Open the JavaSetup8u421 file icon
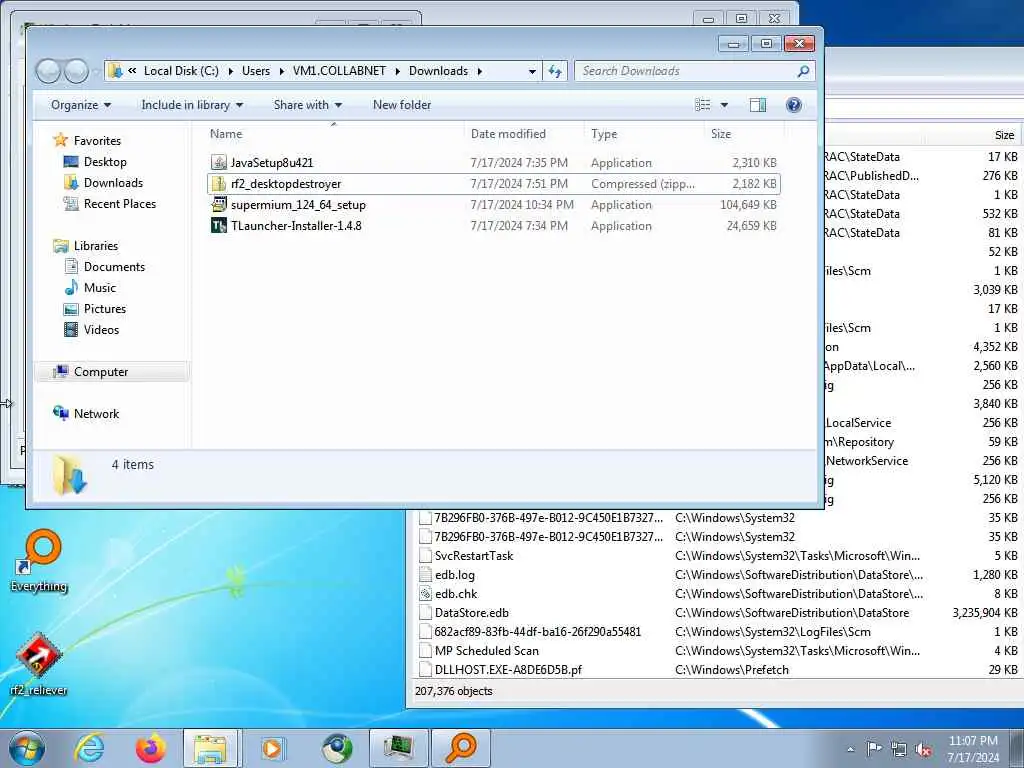This screenshot has height=768, width=1024. coord(219,163)
